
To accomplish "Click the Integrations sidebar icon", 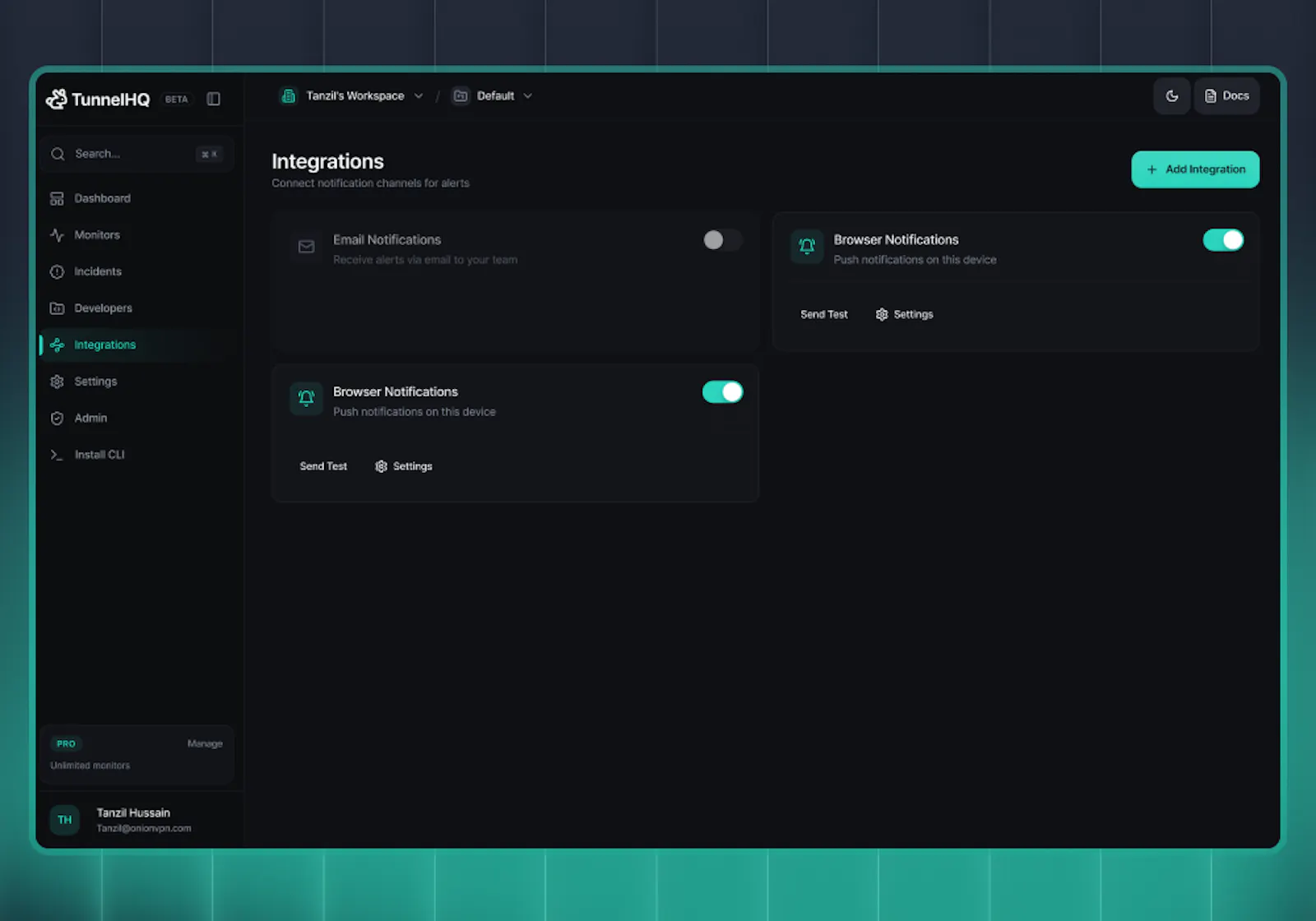I will 57,345.
